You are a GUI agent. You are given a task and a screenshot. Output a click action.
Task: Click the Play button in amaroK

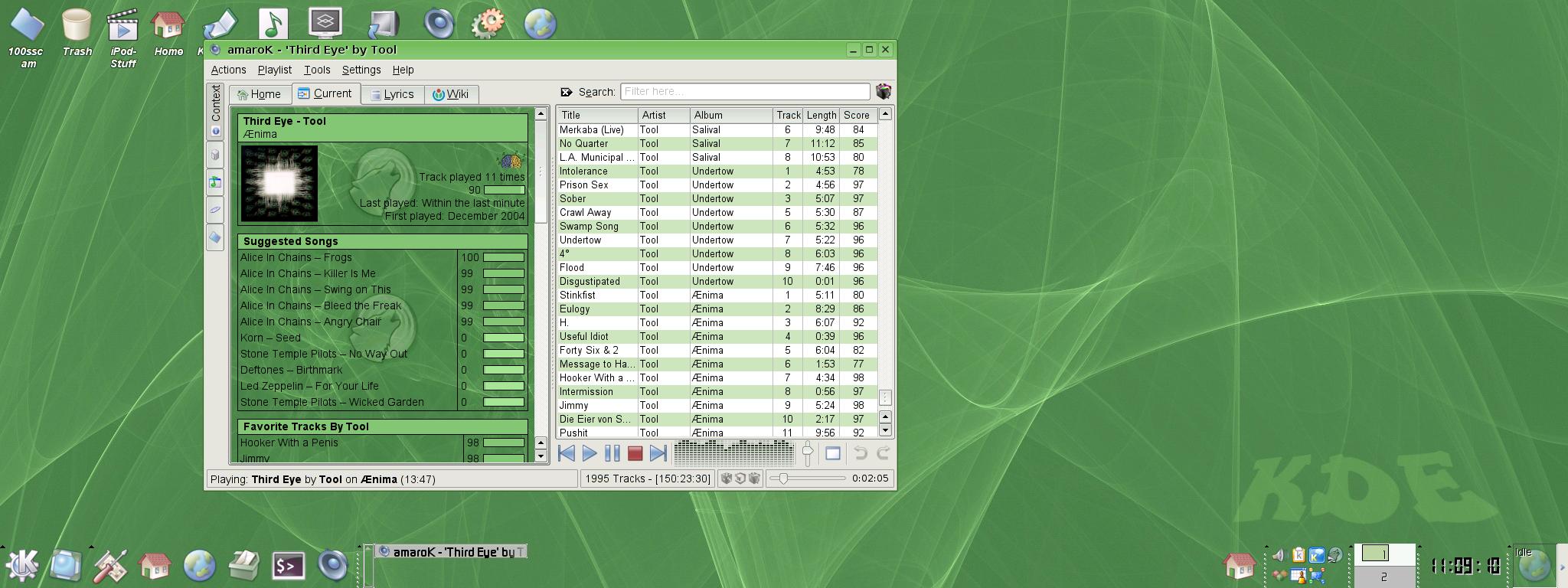click(x=590, y=453)
